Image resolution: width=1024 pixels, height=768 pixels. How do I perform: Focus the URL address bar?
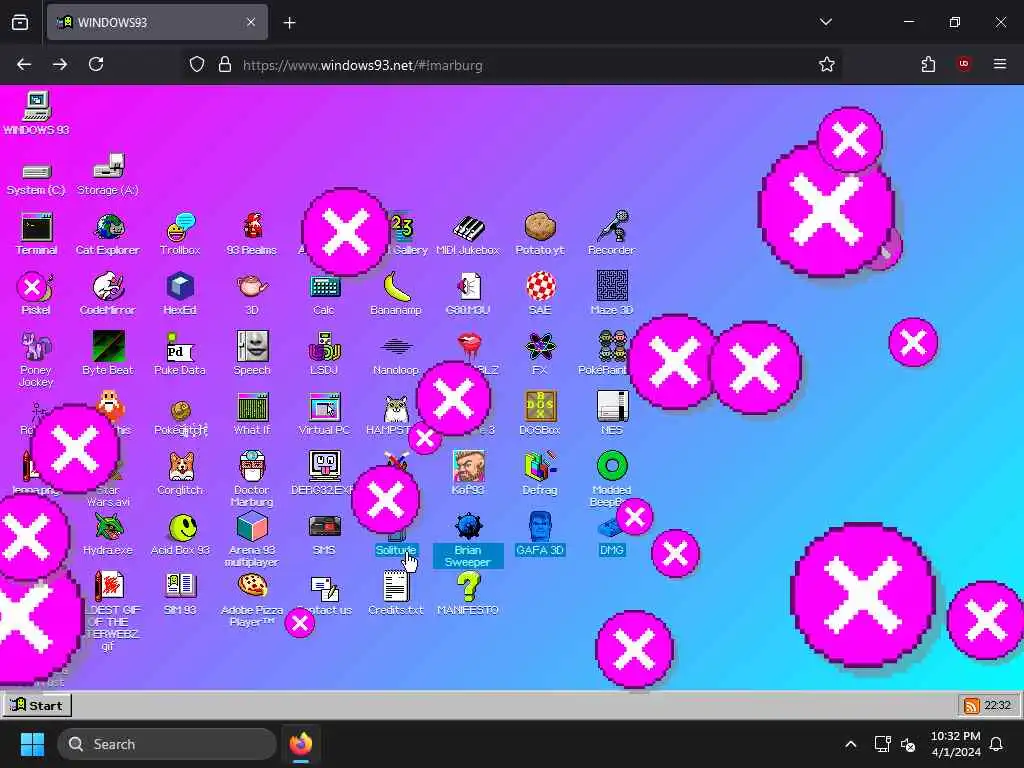[x=511, y=65]
